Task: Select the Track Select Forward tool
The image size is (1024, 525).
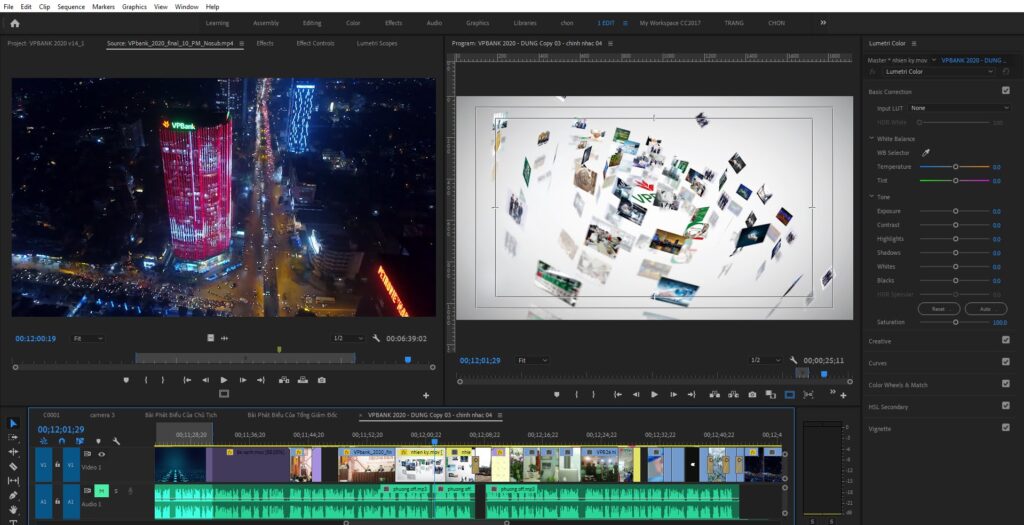Action: point(13,438)
